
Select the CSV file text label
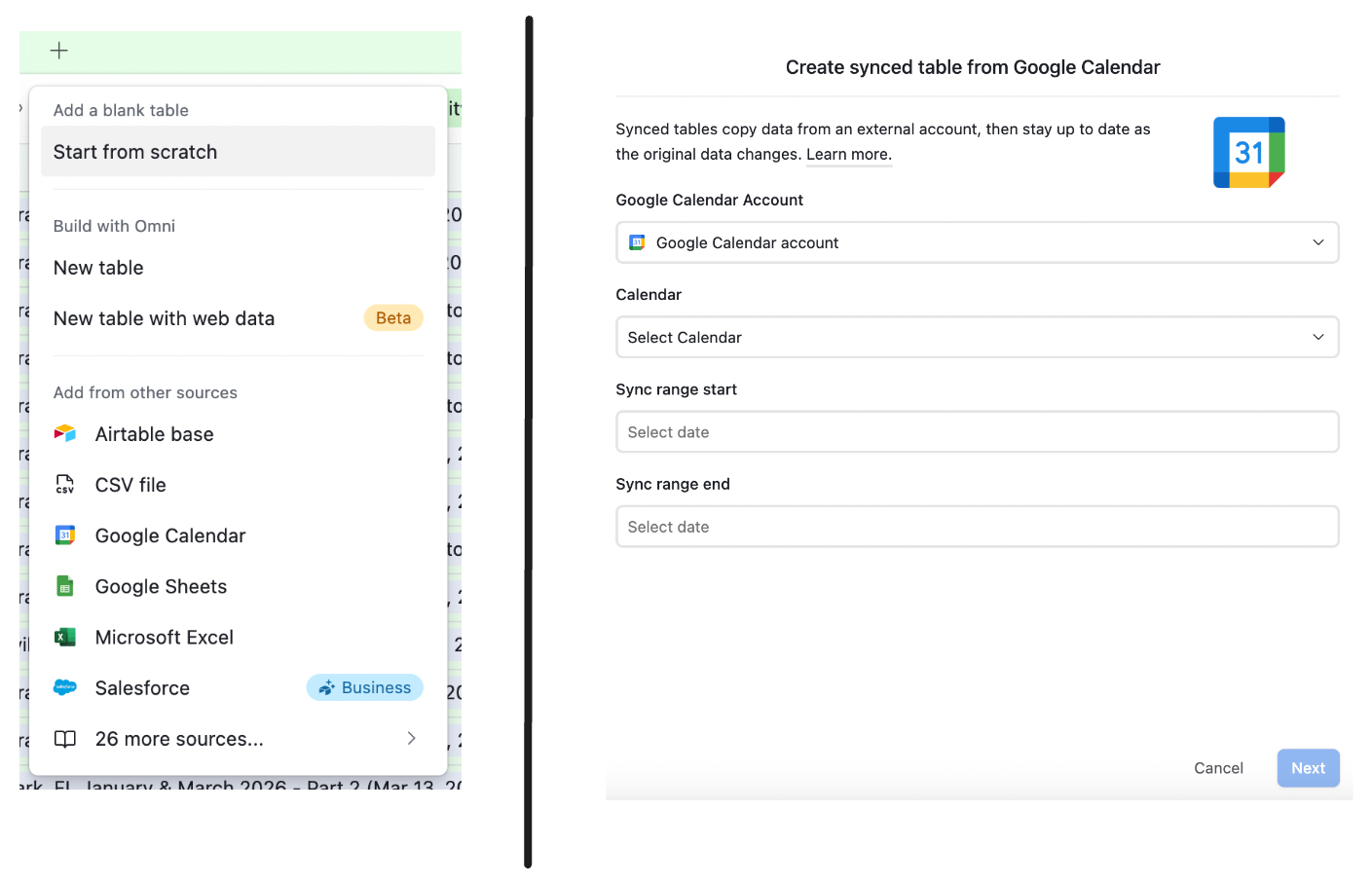tap(130, 485)
